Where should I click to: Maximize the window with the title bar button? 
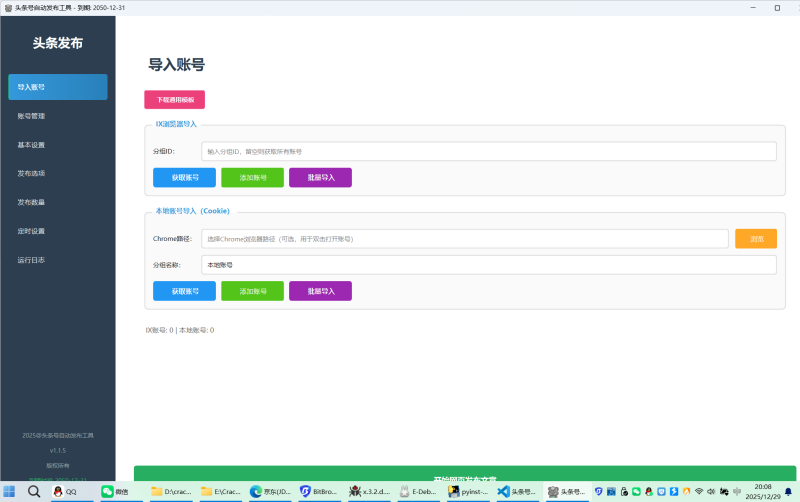click(x=777, y=8)
